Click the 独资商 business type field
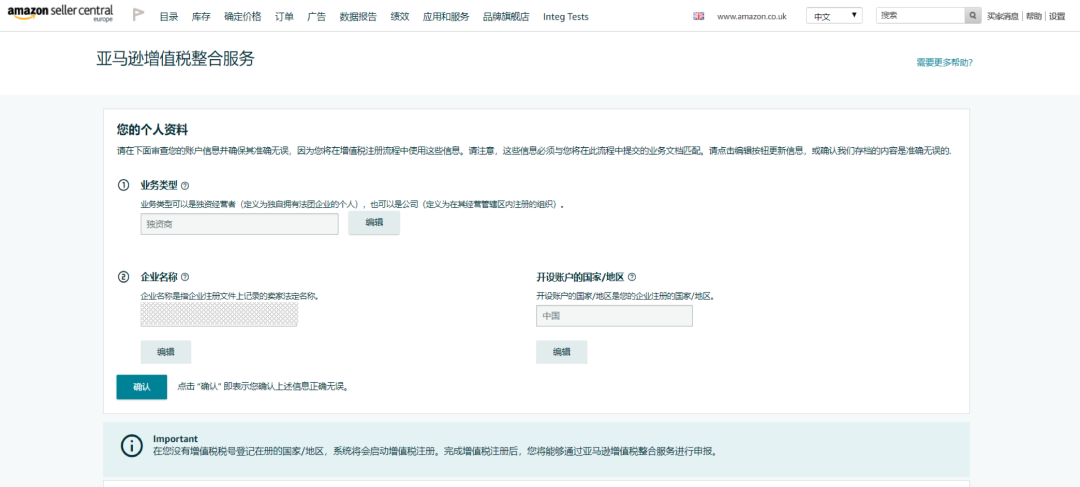Image resolution: width=1080 pixels, height=487 pixels. point(240,224)
